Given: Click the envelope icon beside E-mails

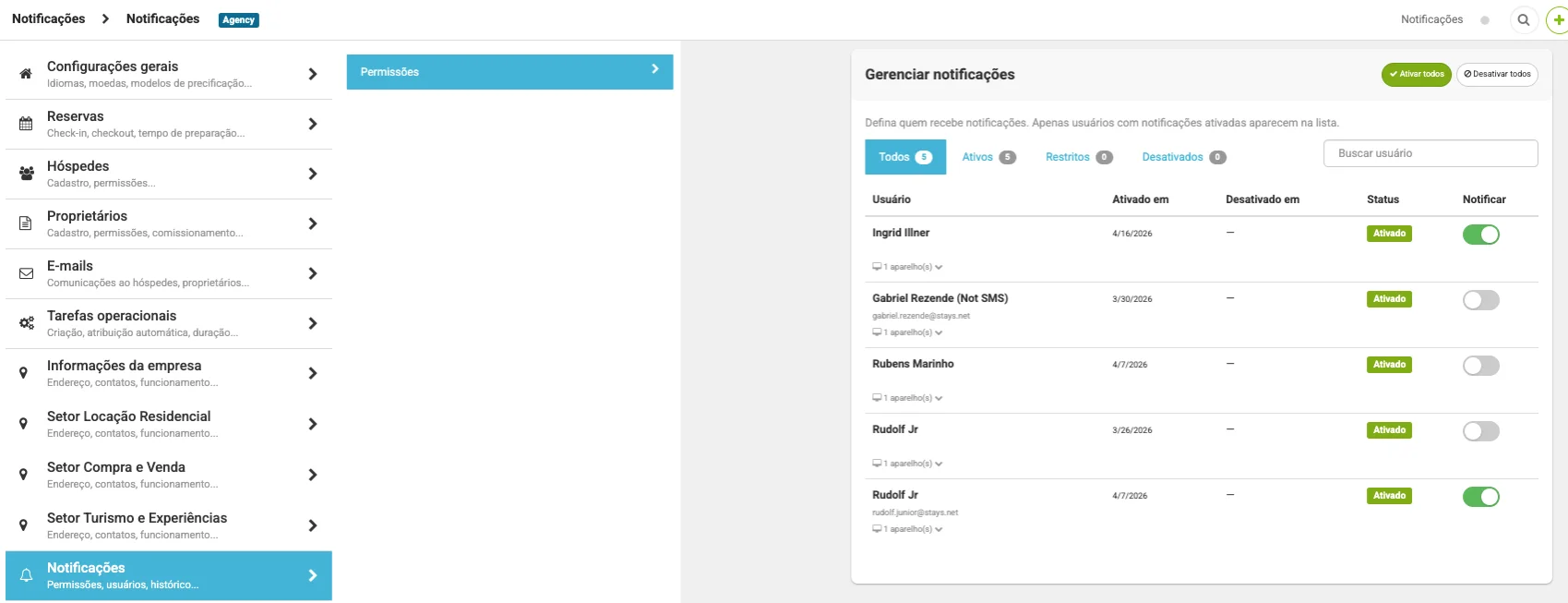Looking at the screenshot, I should click(26, 273).
